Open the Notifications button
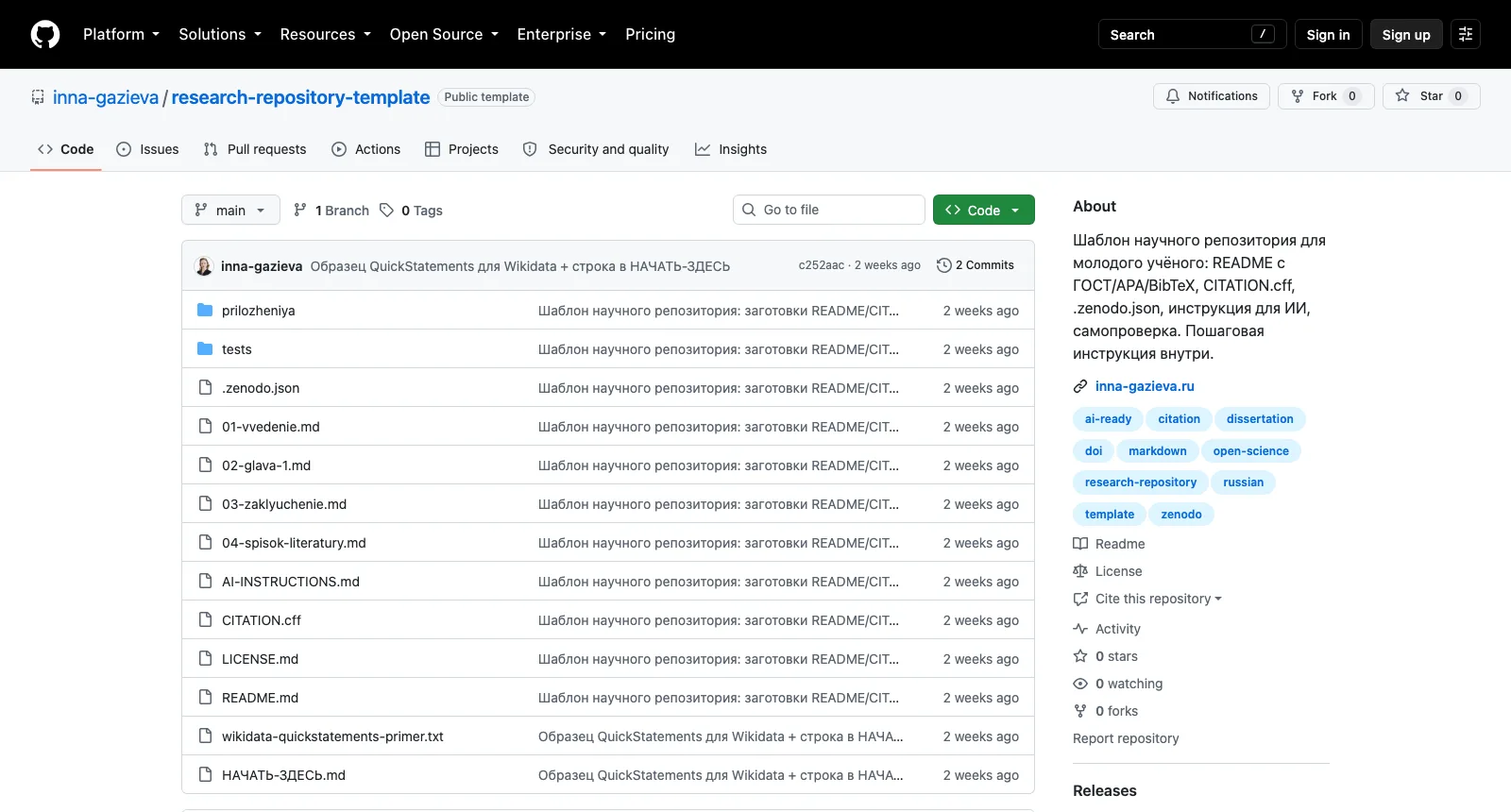The image size is (1511, 812). 1212,96
